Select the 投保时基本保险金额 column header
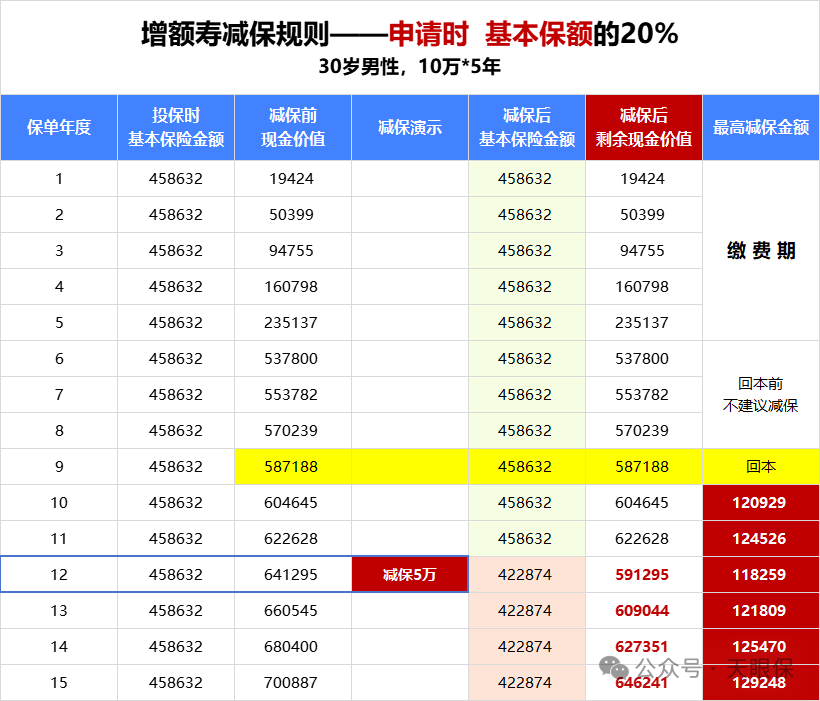Screen dimensions: 820x701 176,127
